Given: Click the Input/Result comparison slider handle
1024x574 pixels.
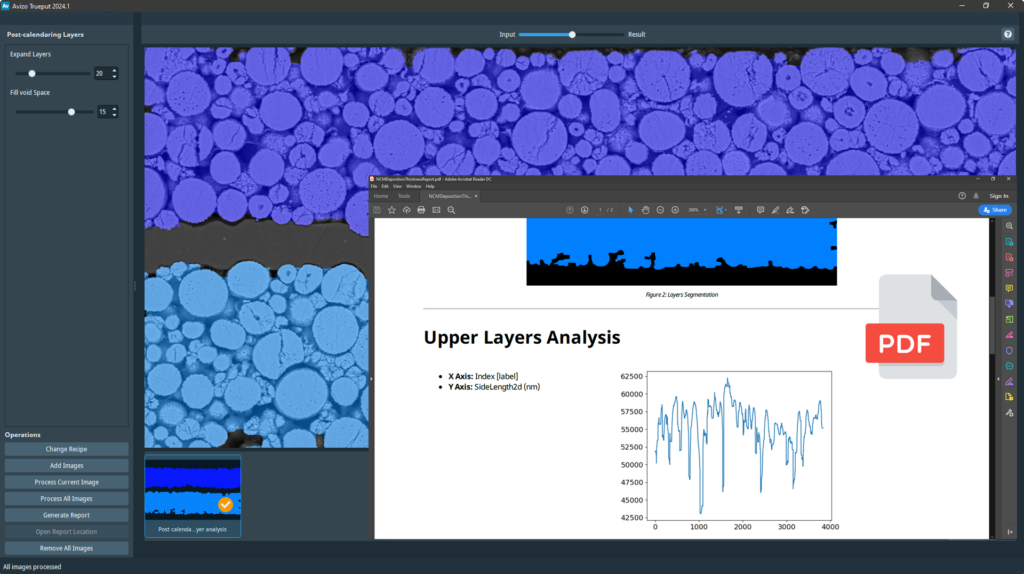Looking at the screenshot, I should click(572, 34).
